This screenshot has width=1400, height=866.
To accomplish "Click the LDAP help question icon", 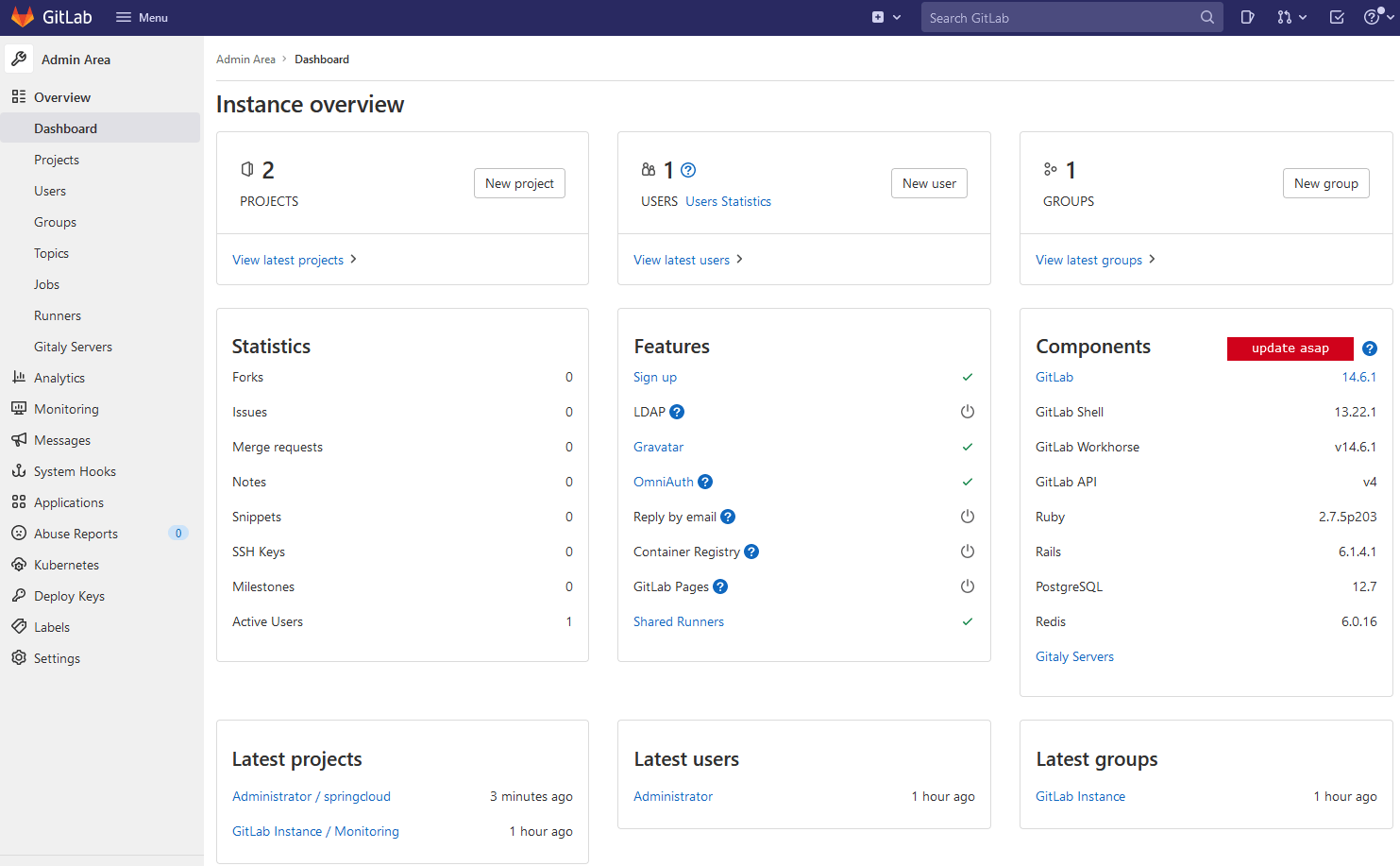I will click(677, 412).
